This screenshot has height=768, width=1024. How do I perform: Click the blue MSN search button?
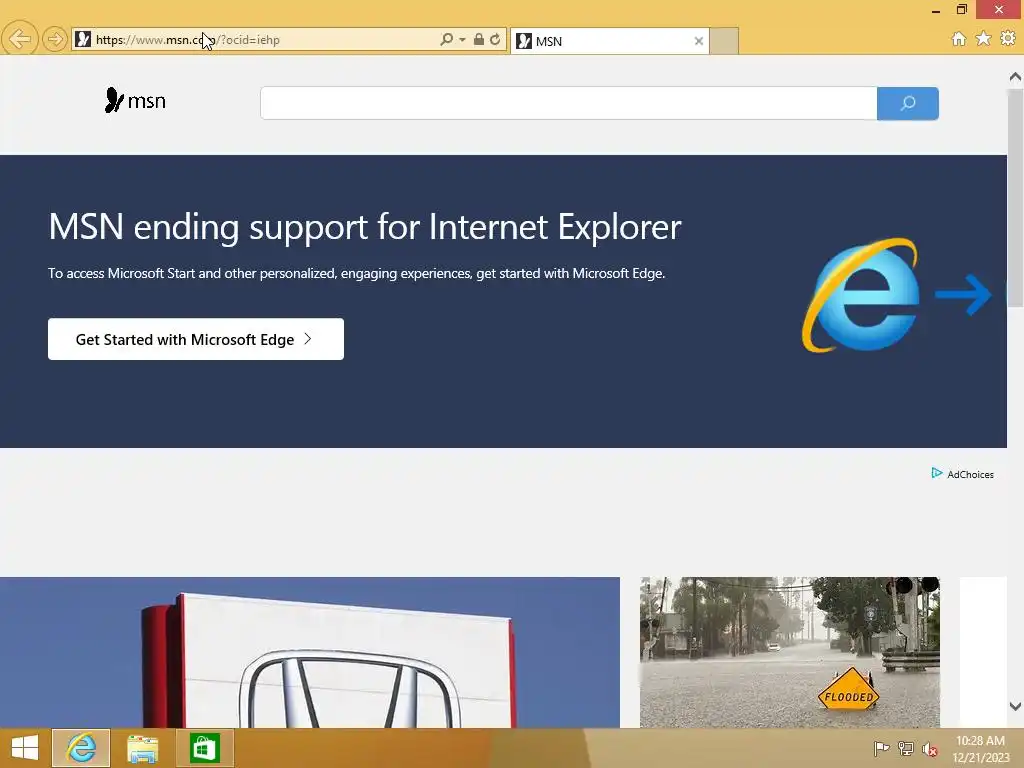908,103
